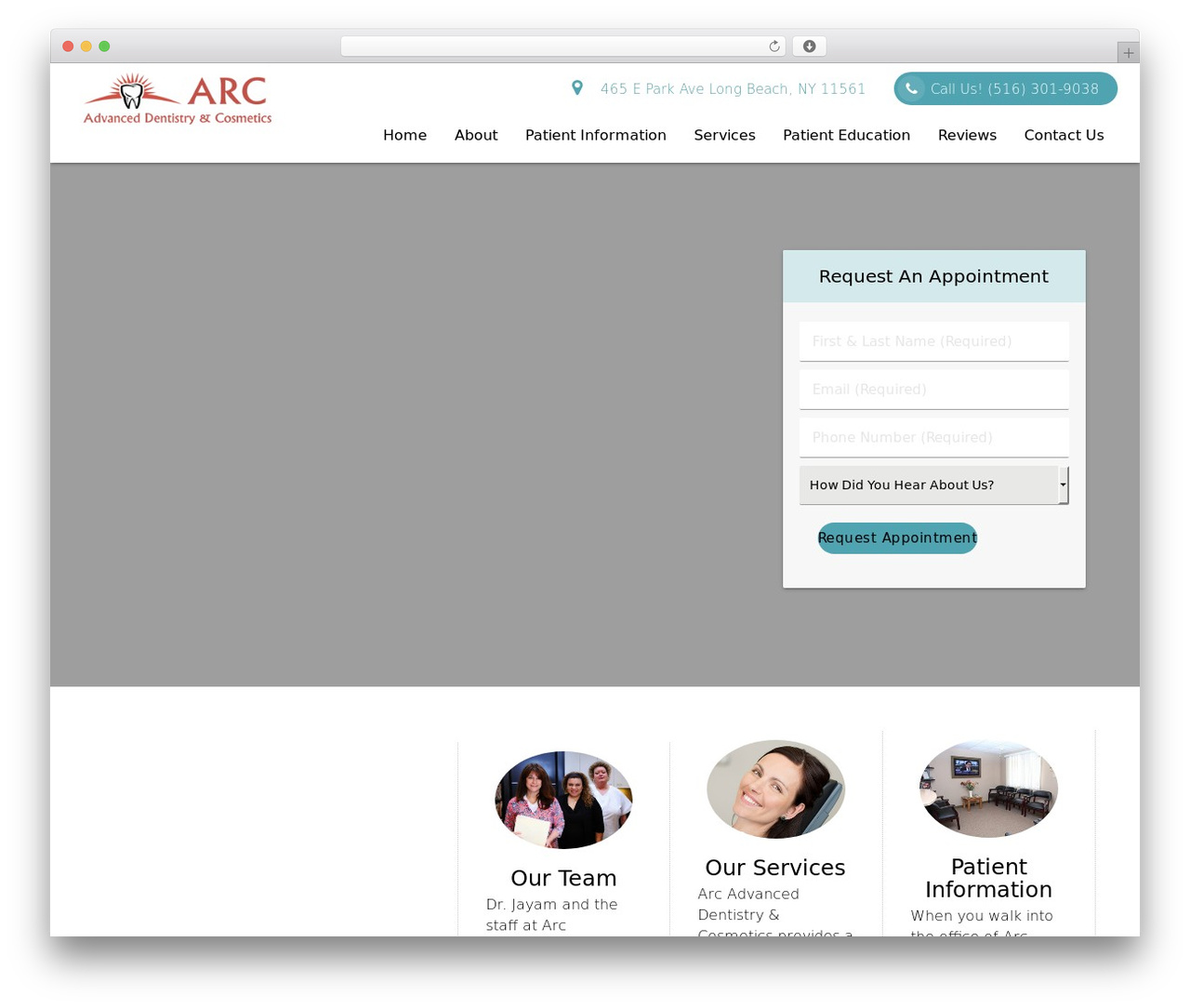The image size is (1190, 1008).
Task: Click the Our Services smiling woman photo
Action: [775, 789]
